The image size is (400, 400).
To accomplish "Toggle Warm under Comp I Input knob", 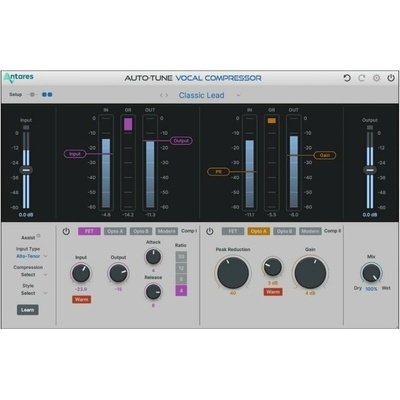I will click(x=81, y=299).
